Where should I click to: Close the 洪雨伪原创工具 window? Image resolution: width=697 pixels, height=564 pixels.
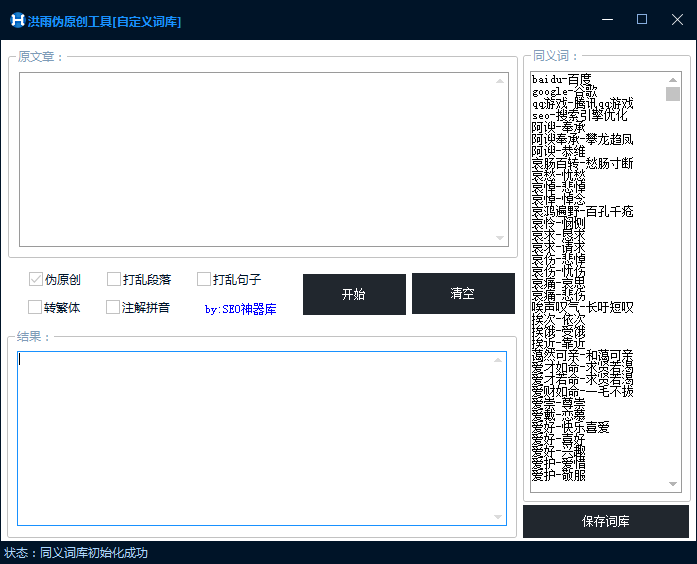[677, 20]
